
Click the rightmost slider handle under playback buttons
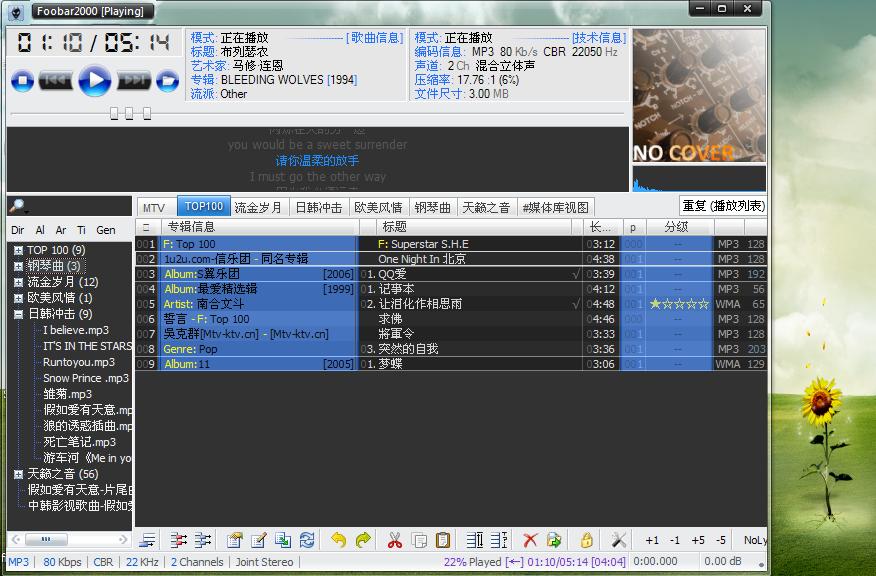[x=147, y=113]
